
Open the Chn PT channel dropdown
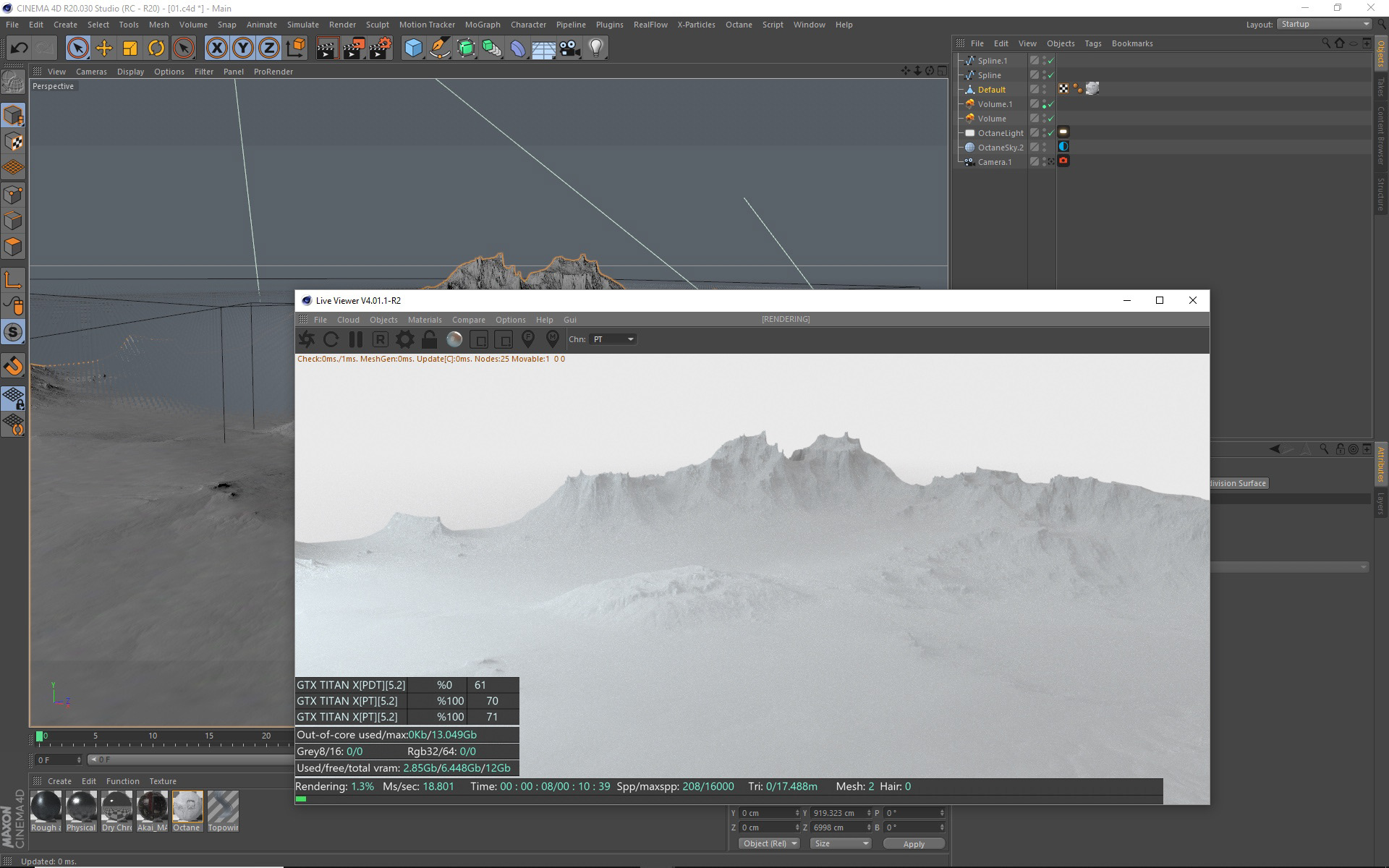(613, 339)
